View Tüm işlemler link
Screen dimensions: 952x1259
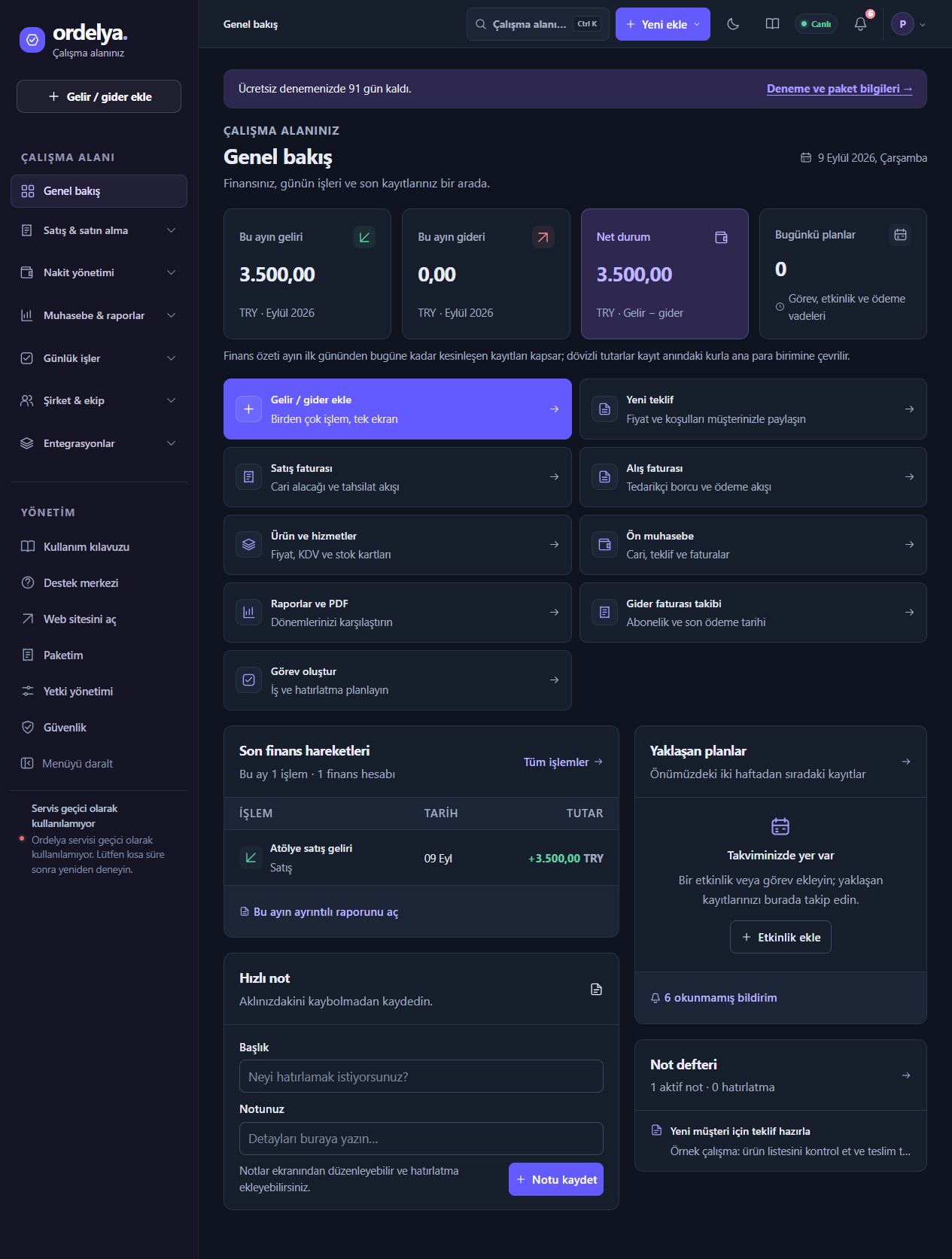click(x=564, y=762)
